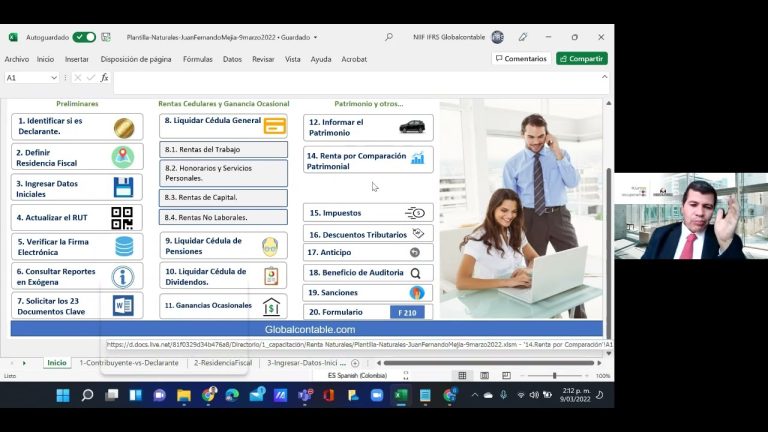The image size is (768, 432).
Task: Switch to Page Break Preview in status bar
Action: 506,376
